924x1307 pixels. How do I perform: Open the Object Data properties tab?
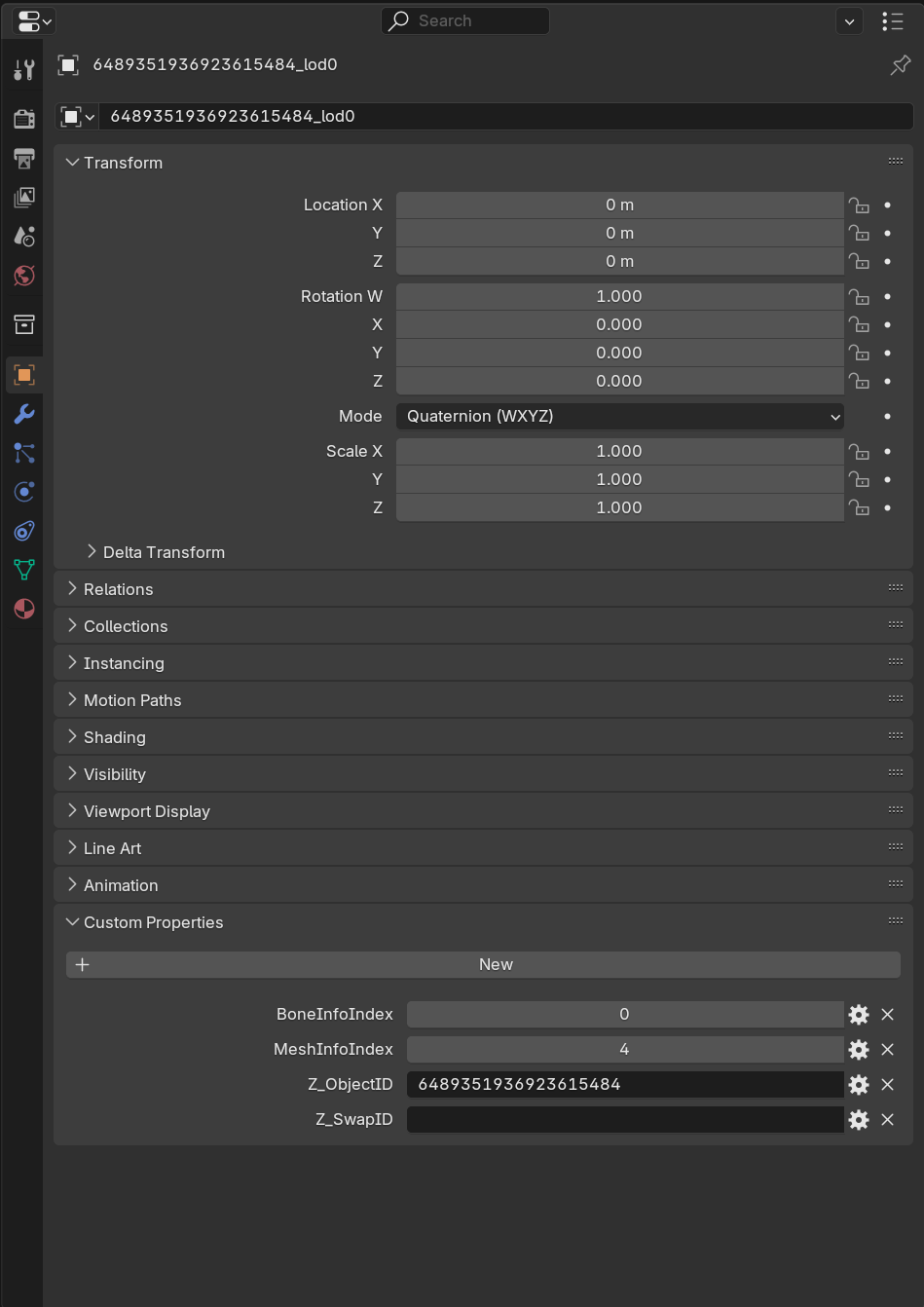(24, 570)
